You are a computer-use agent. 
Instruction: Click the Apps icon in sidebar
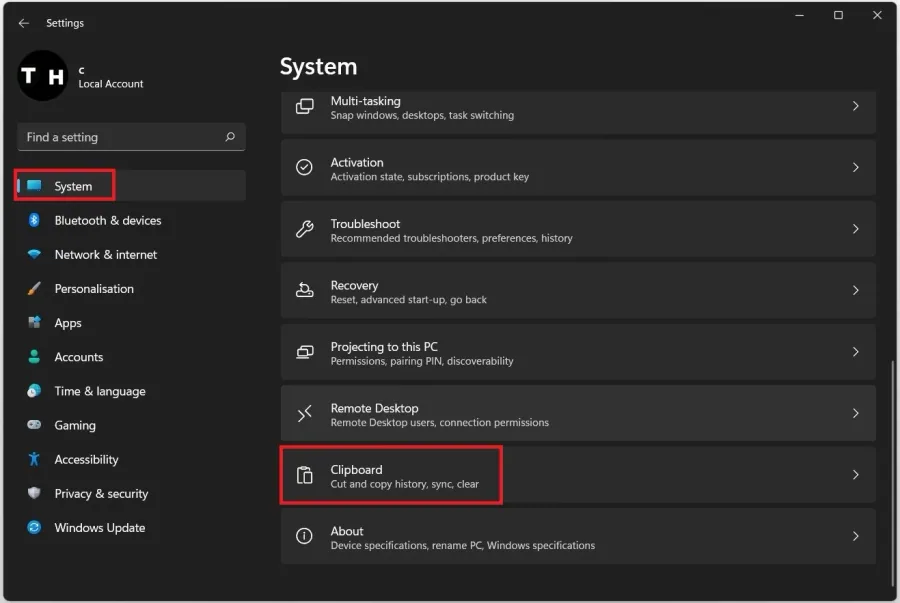pyautogui.click(x=34, y=322)
